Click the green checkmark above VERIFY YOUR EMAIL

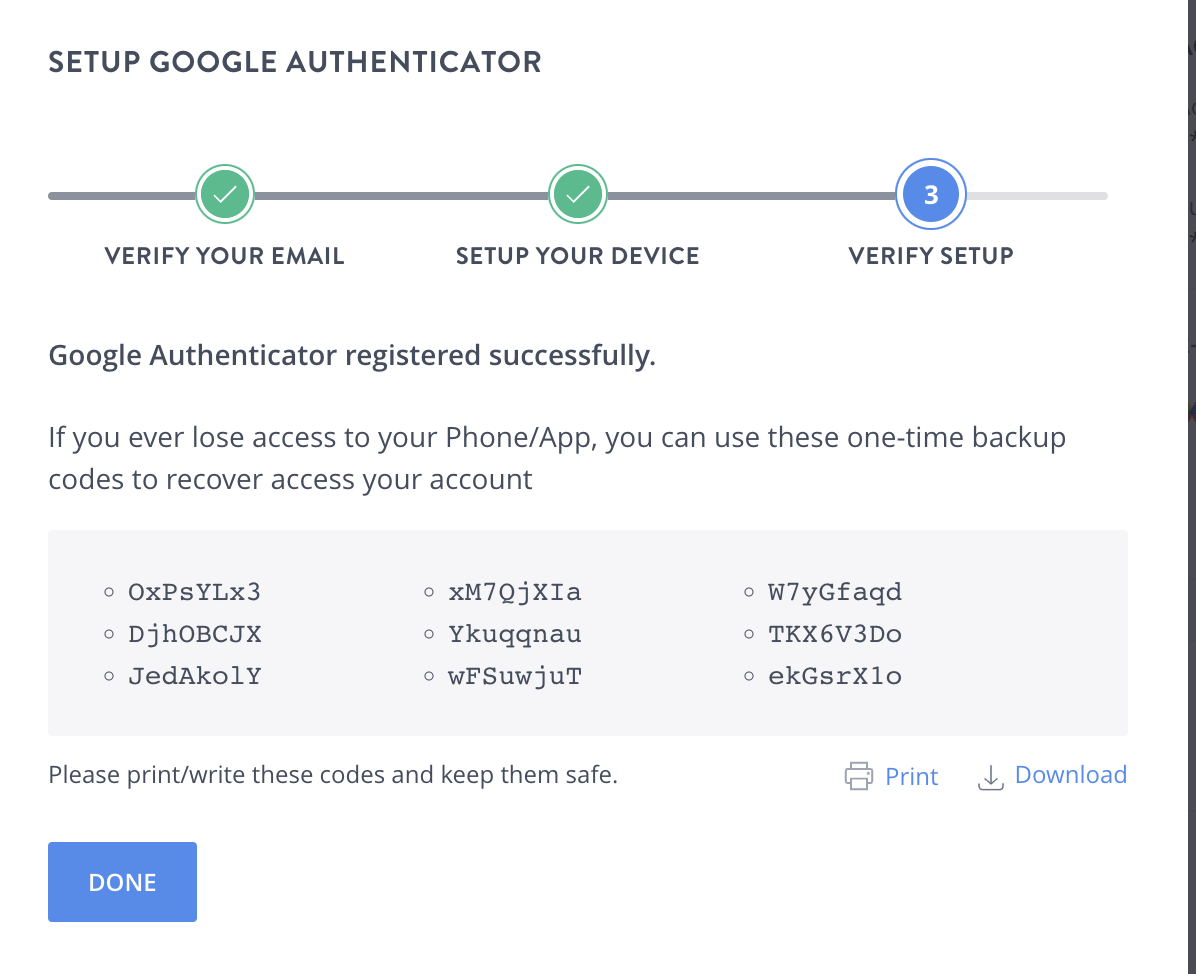[x=225, y=194]
